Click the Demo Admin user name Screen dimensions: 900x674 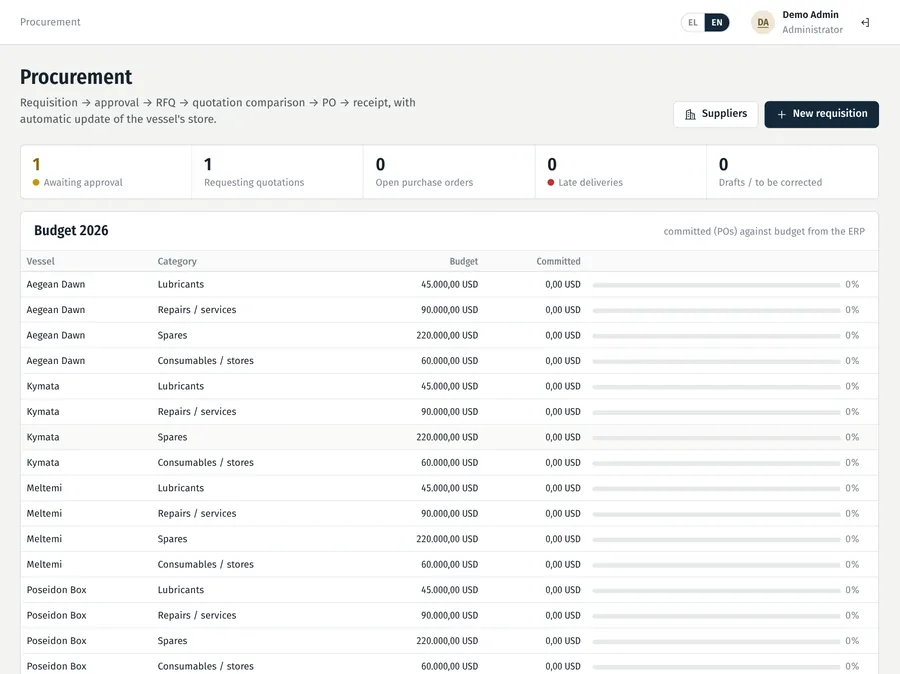[810, 14]
